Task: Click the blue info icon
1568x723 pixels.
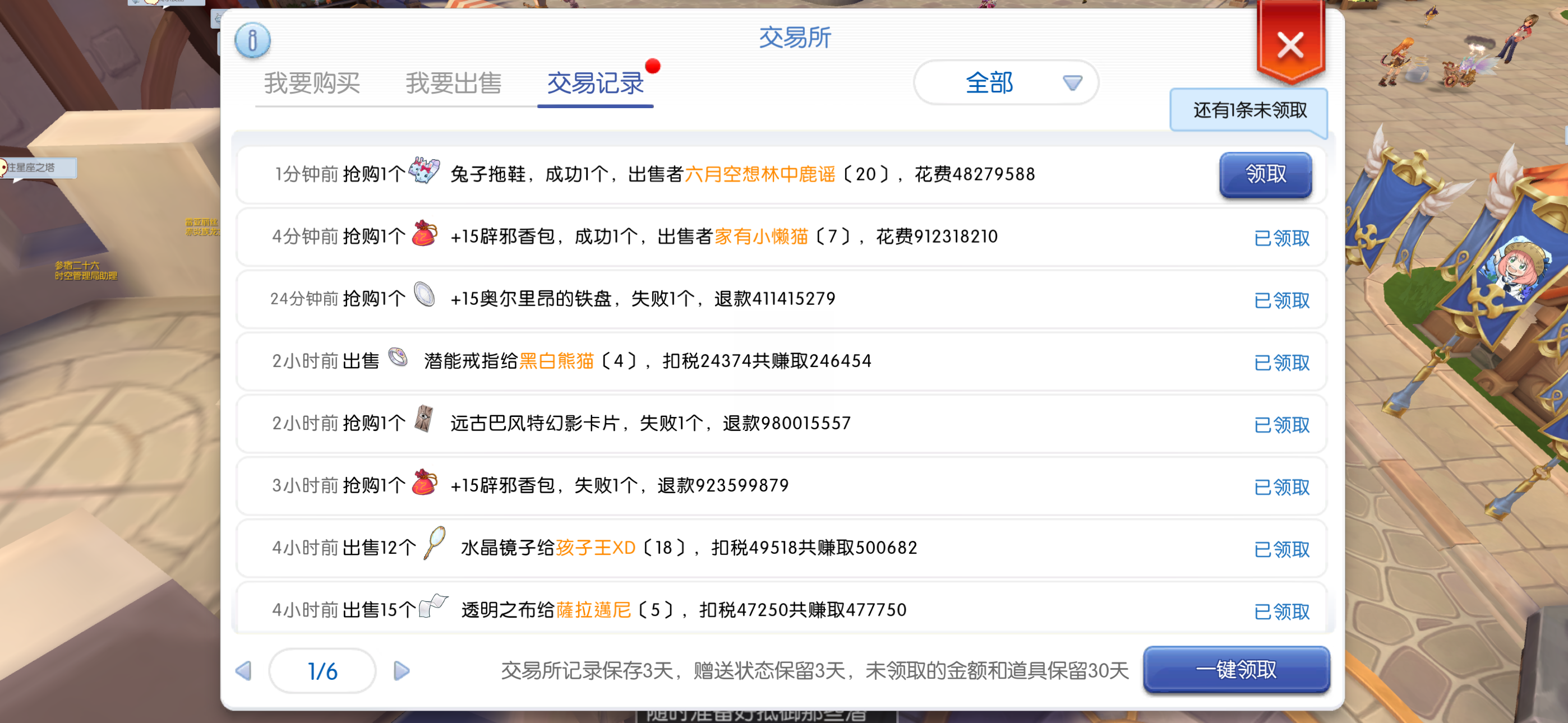Action: point(252,40)
